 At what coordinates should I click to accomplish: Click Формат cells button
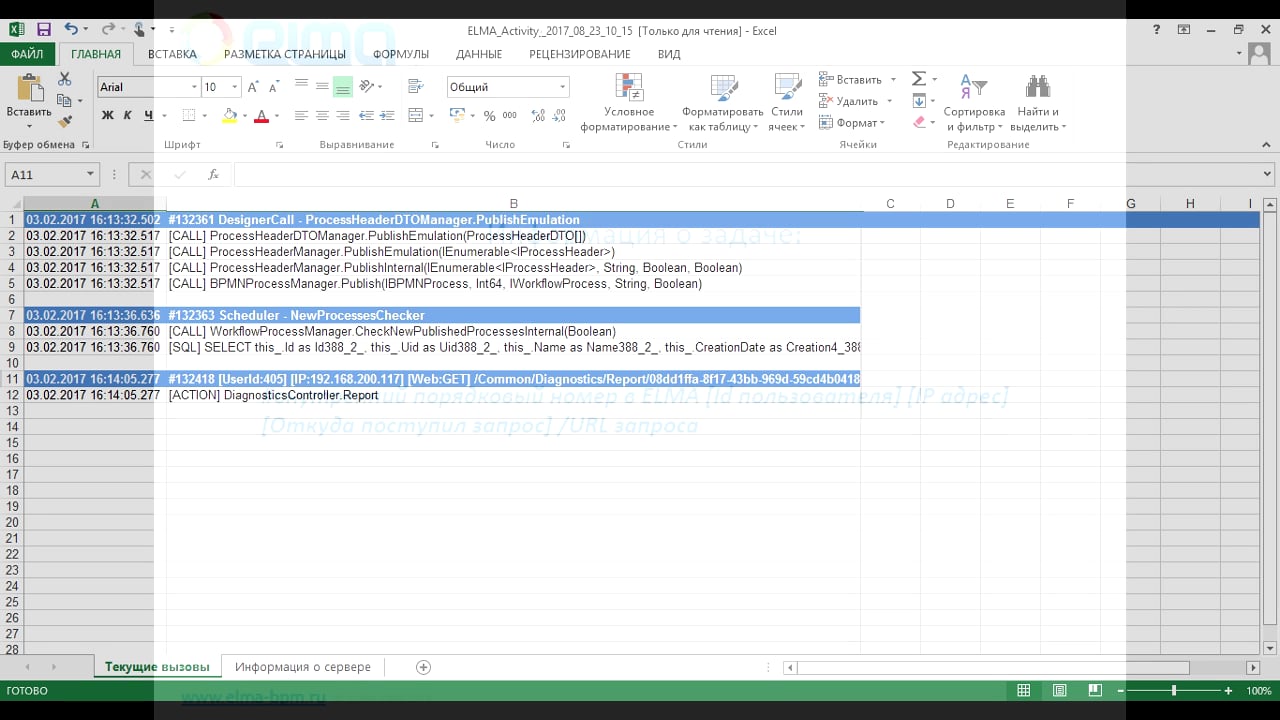click(x=852, y=122)
